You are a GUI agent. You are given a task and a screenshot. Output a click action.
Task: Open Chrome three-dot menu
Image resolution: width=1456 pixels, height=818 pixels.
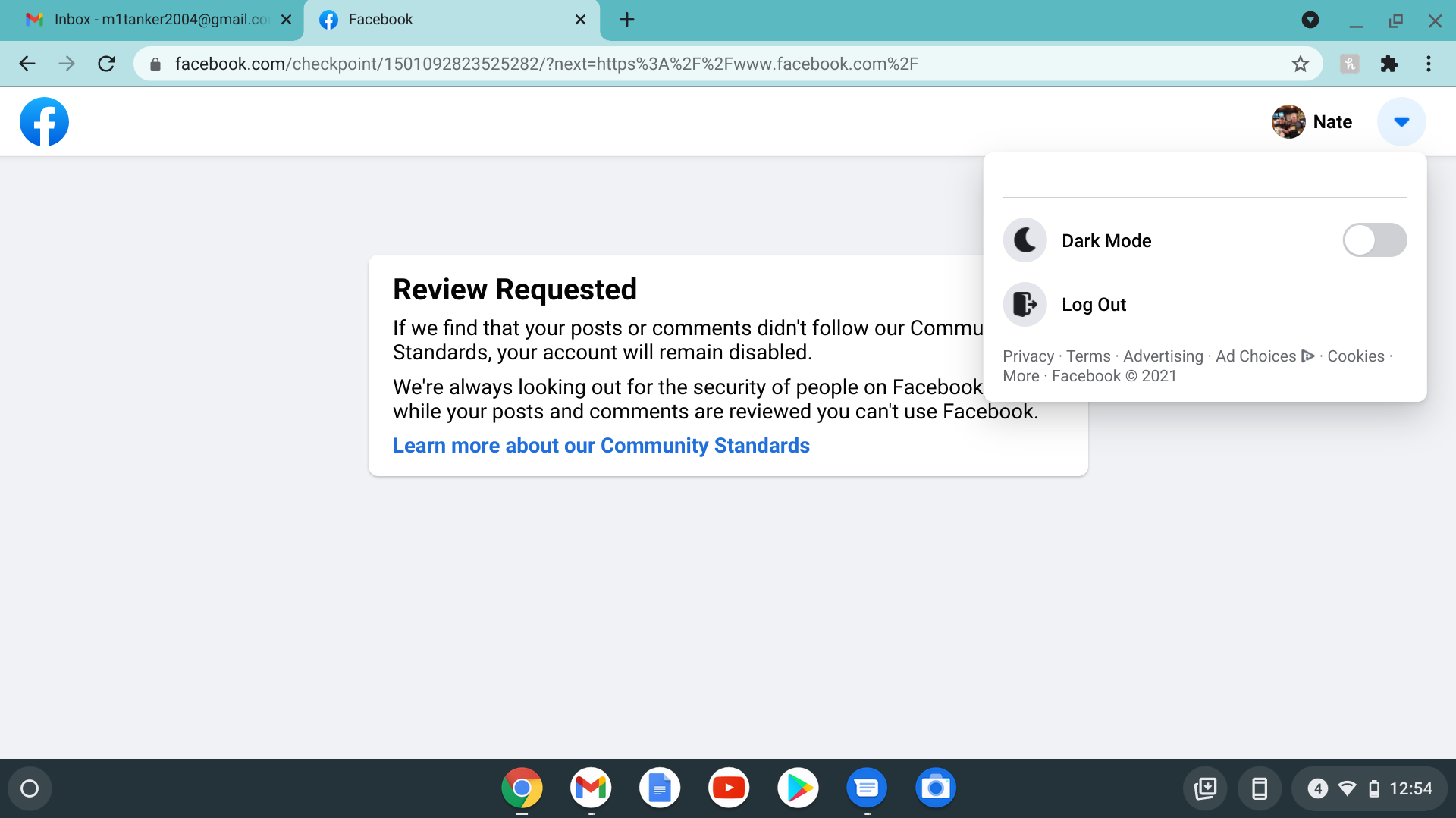click(x=1428, y=64)
